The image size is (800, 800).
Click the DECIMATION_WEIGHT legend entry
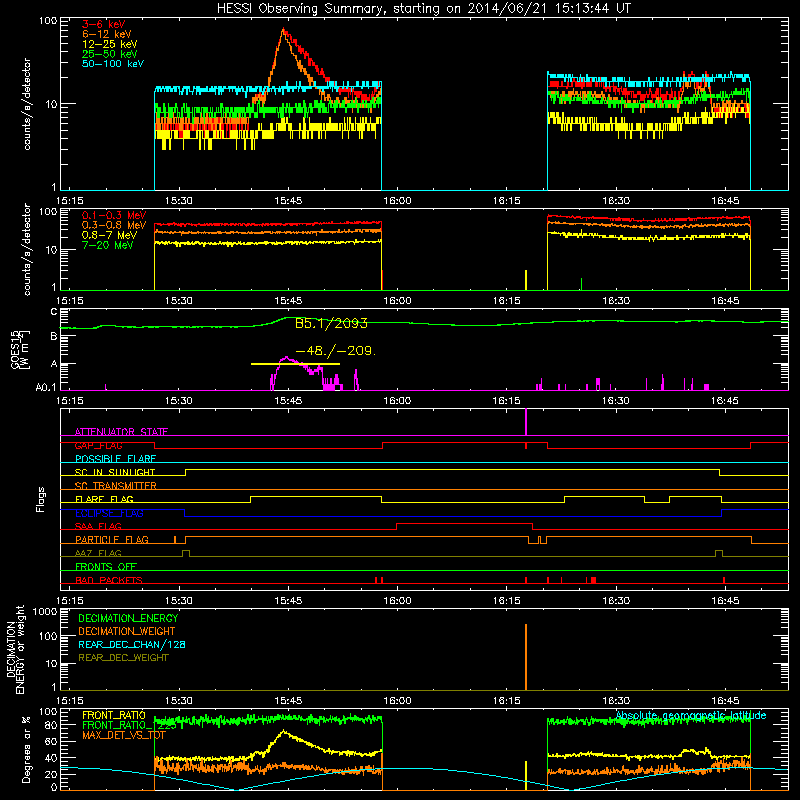[x=127, y=631]
